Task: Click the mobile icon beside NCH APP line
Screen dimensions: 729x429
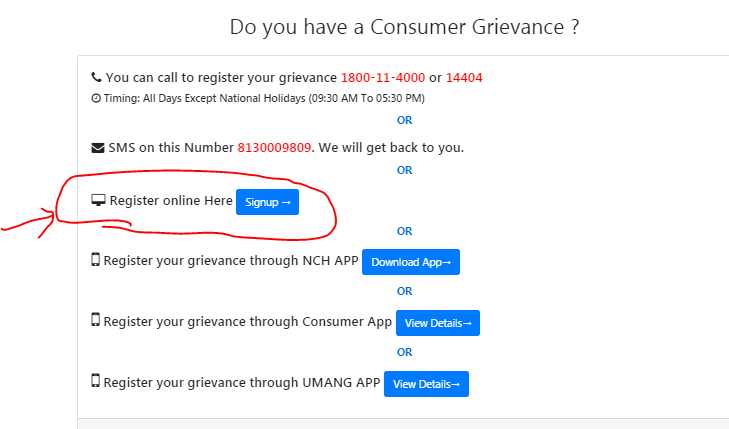Action: [x=95, y=261]
